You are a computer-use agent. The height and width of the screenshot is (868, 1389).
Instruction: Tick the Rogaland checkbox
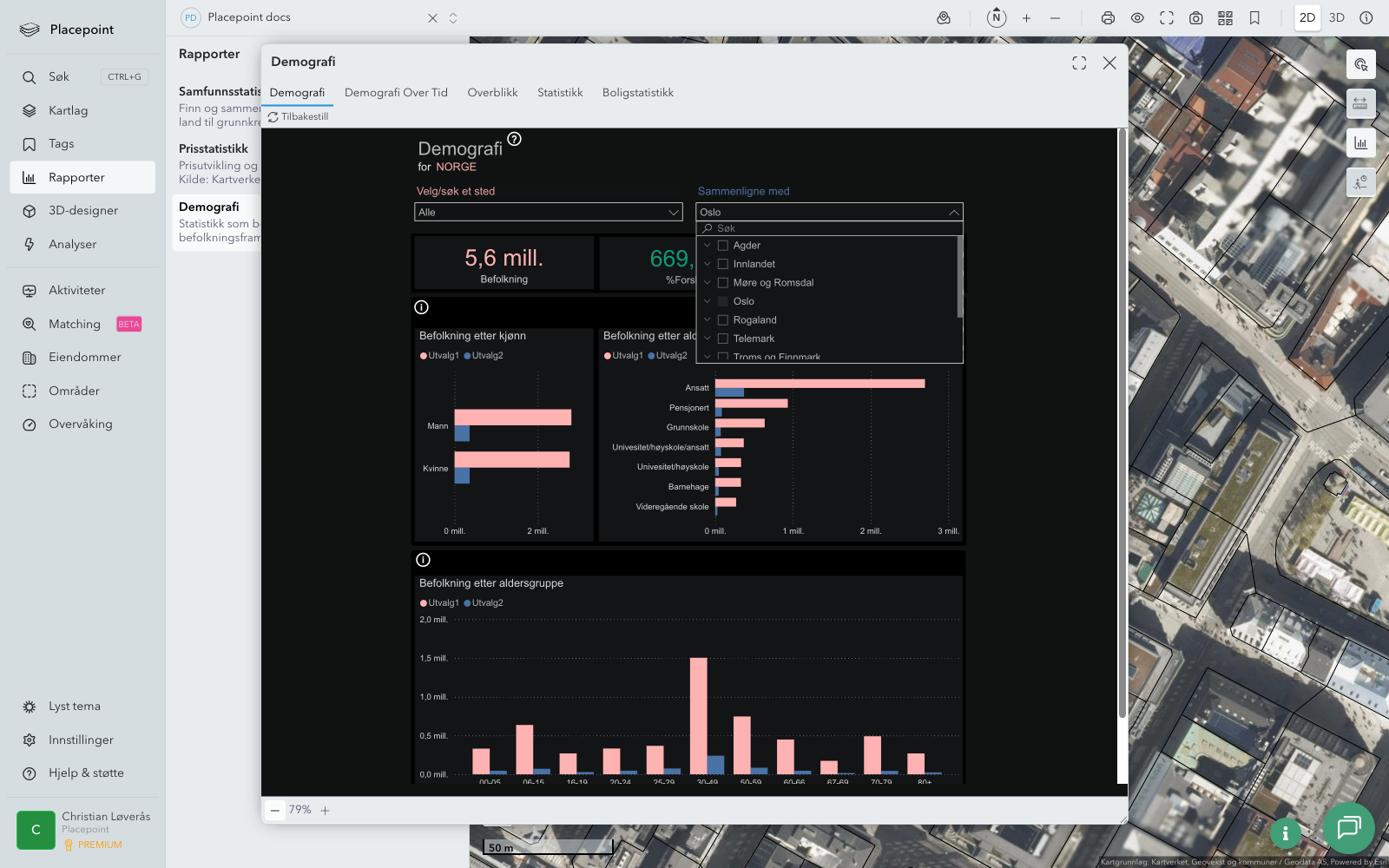pyautogui.click(x=723, y=320)
